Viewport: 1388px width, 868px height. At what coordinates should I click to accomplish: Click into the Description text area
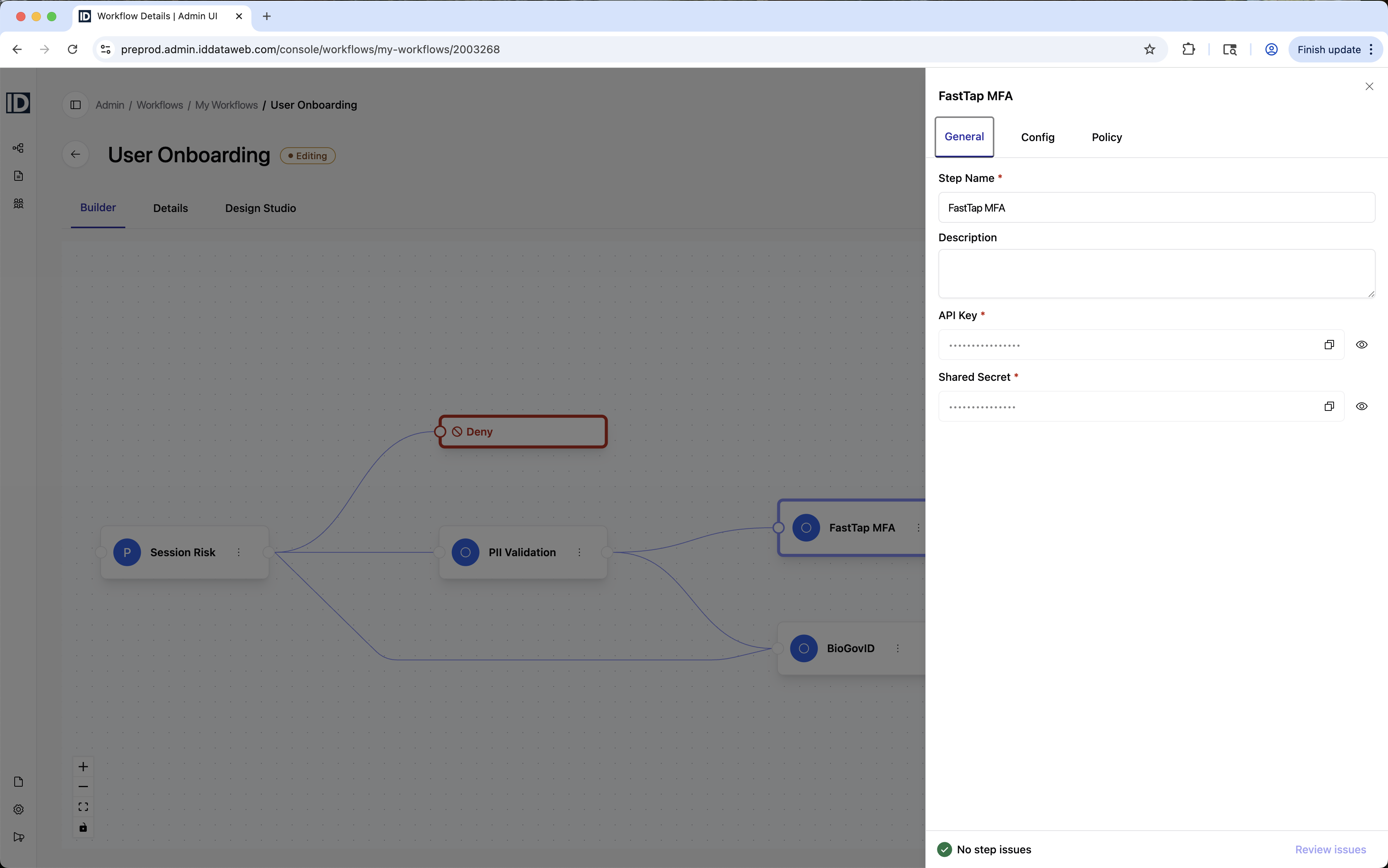coord(1157,273)
